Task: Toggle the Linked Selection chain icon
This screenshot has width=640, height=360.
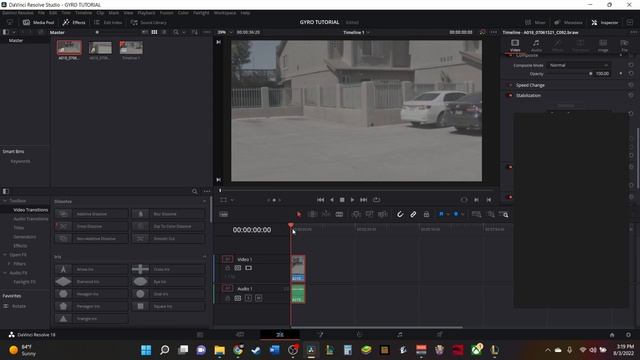Action: click(x=413, y=214)
